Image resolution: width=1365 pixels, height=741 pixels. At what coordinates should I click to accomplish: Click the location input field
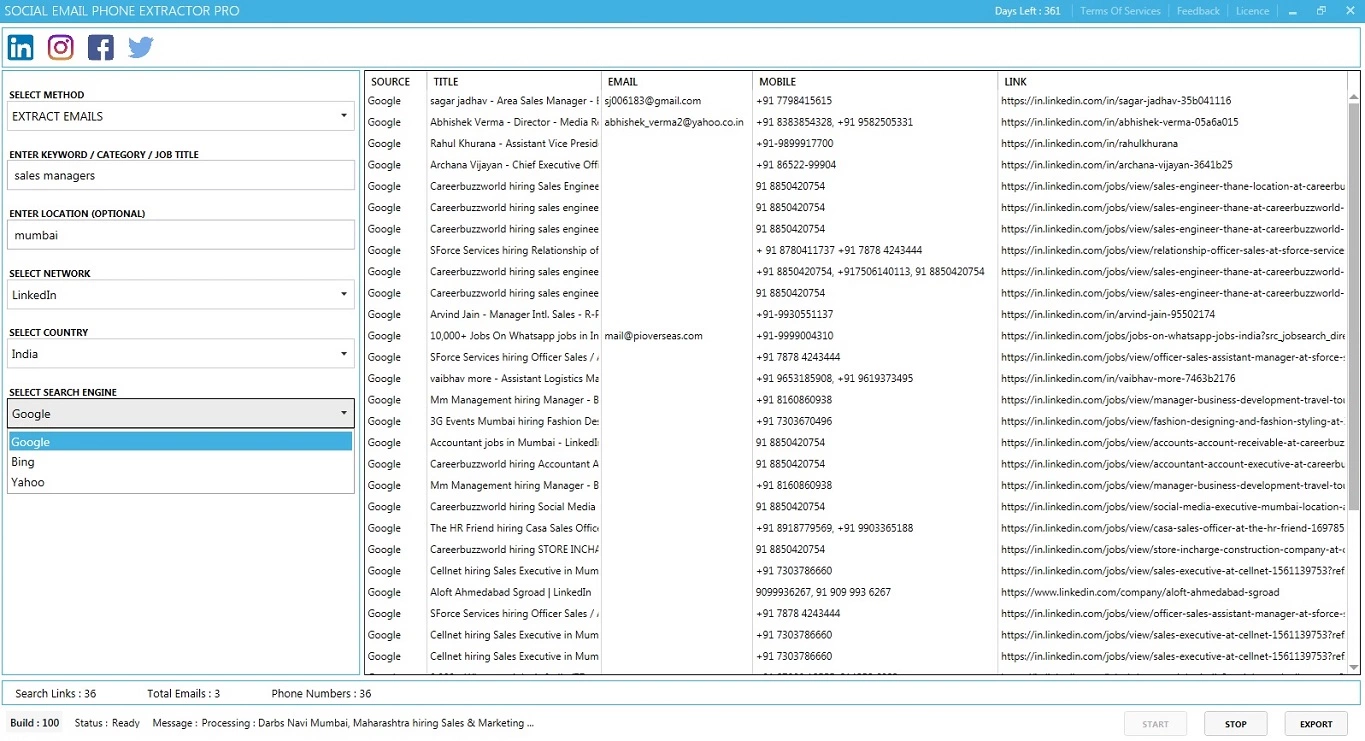(x=180, y=235)
